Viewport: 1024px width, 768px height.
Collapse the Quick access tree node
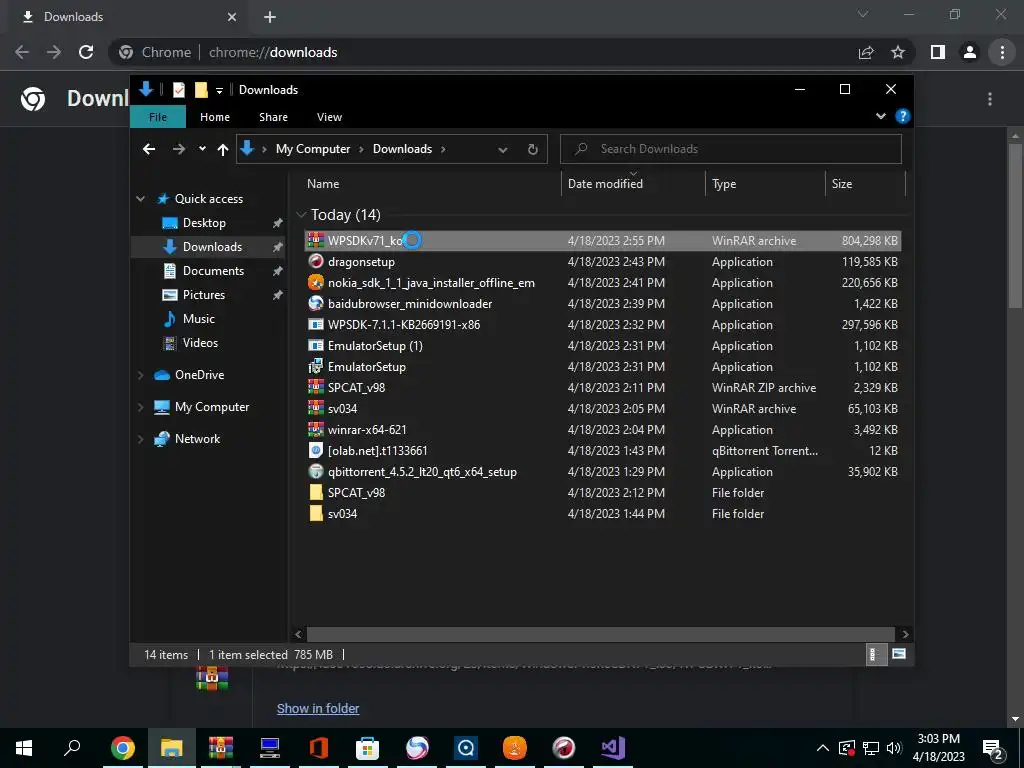[x=140, y=199]
